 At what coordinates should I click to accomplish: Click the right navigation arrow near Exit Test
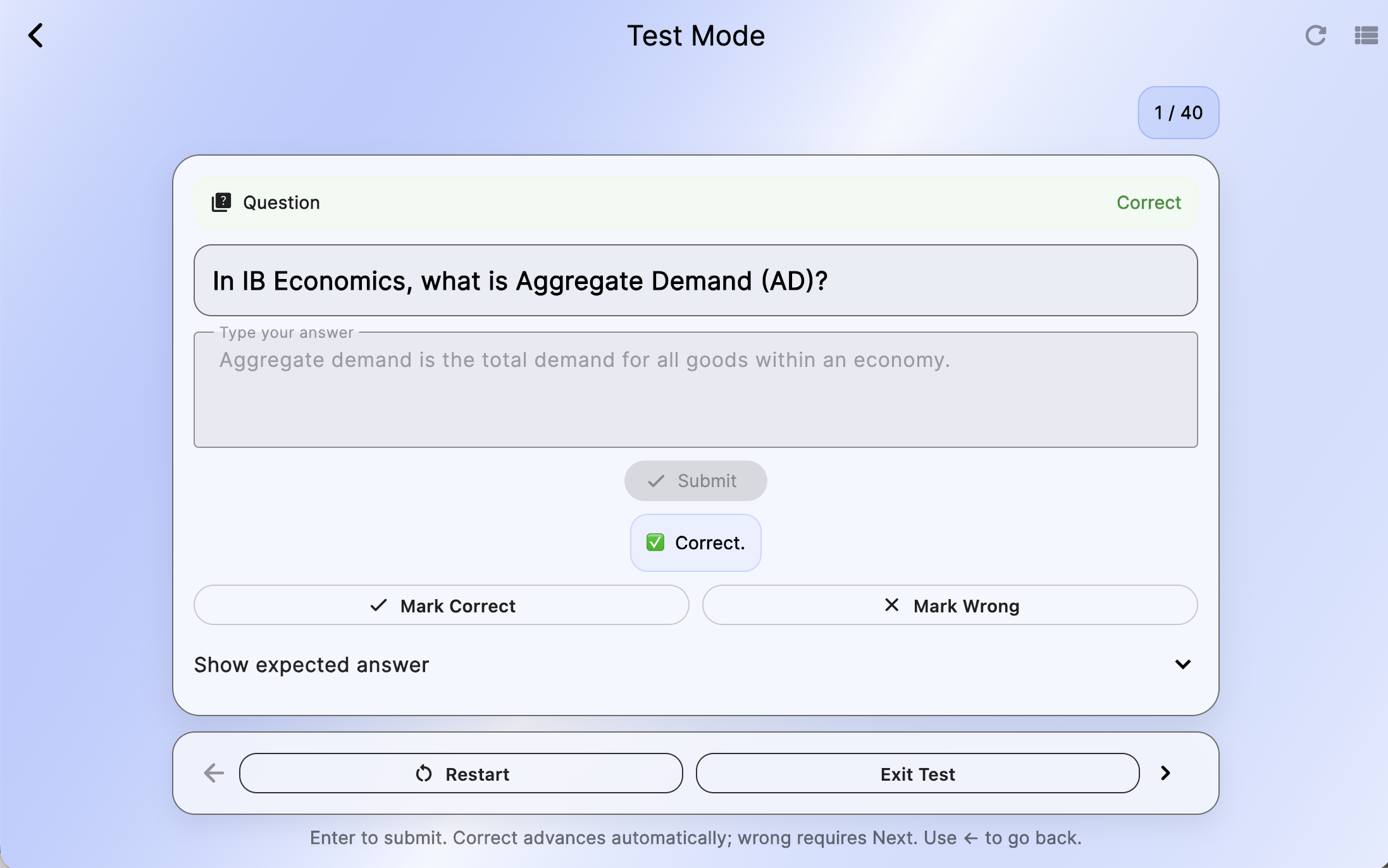pos(1165,773)
